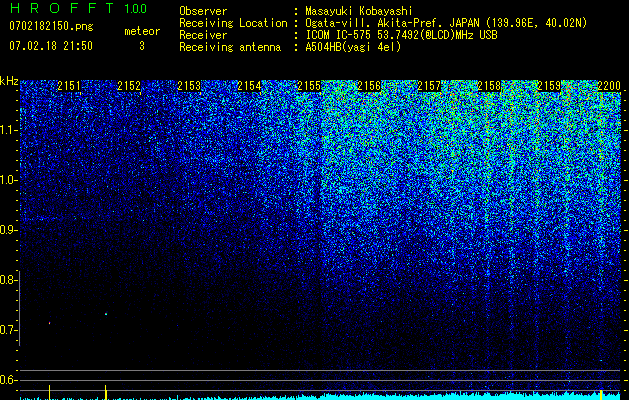Click the 'Observer' label
Screen dimensions: 629x400
coord(203,11)
